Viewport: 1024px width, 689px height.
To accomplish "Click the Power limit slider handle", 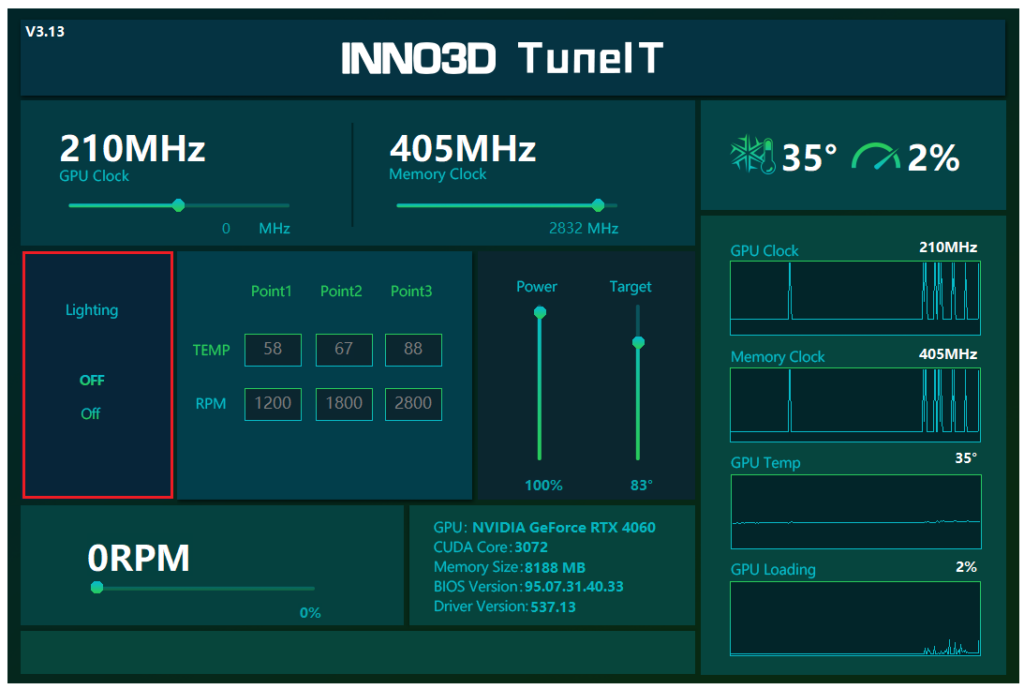I will coord(539,312).
